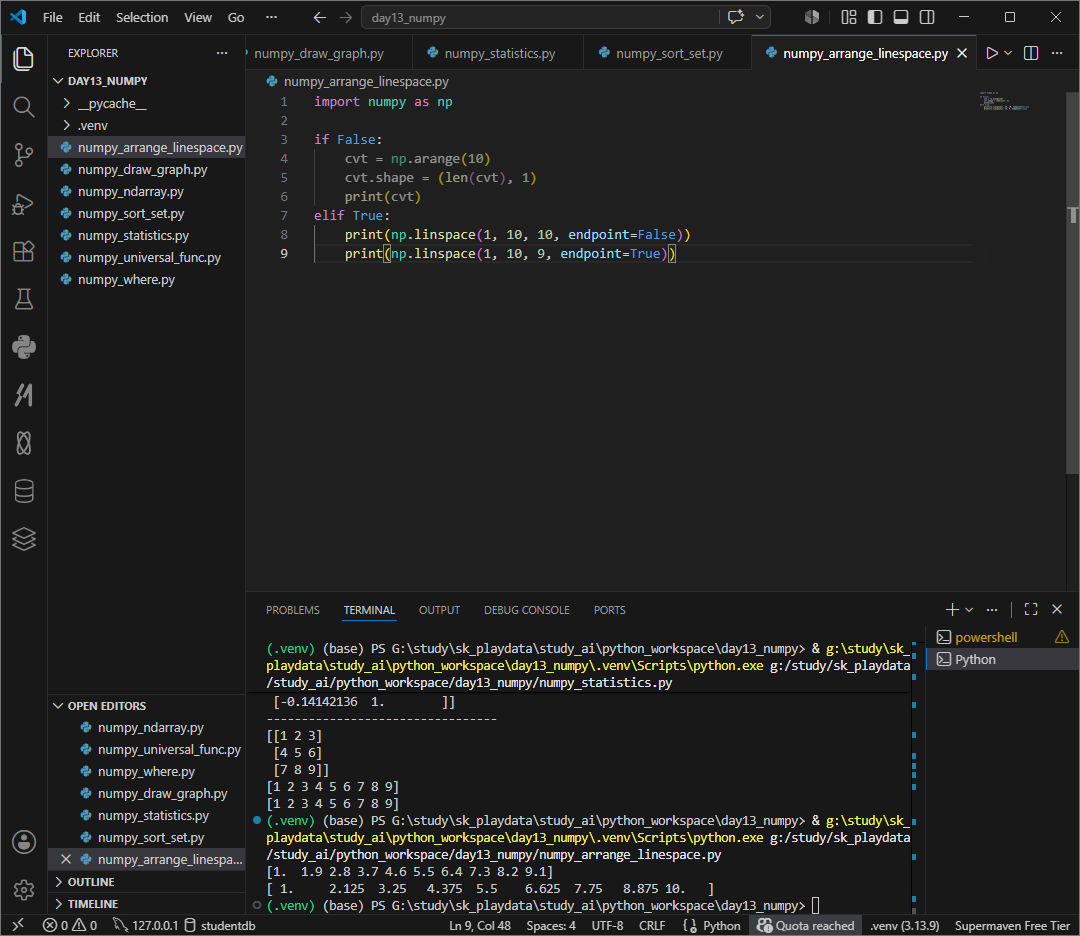Screen dimensions: 1080x936
Task: Open the Accounts menu icon
Action: pyautogui.click(x=23, y=842)
